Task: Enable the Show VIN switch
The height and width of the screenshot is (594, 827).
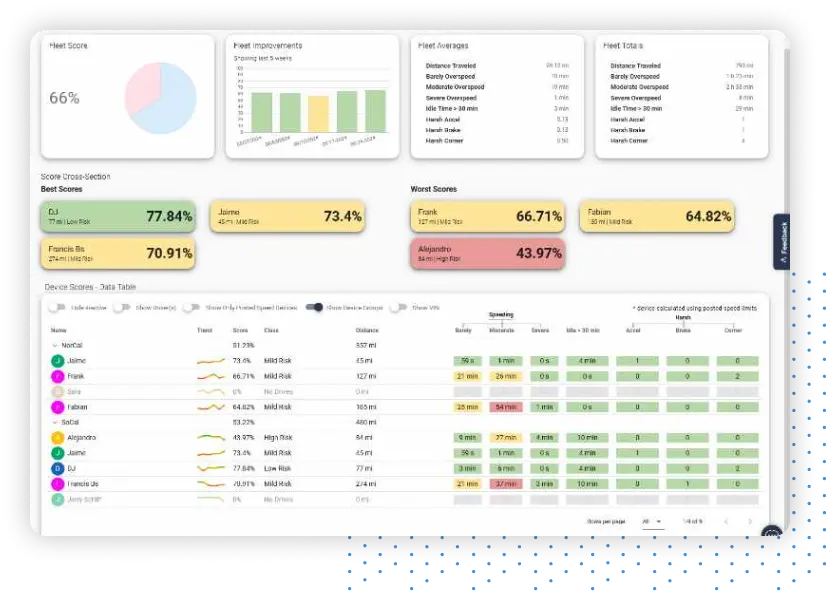Action: pos(398,308)
